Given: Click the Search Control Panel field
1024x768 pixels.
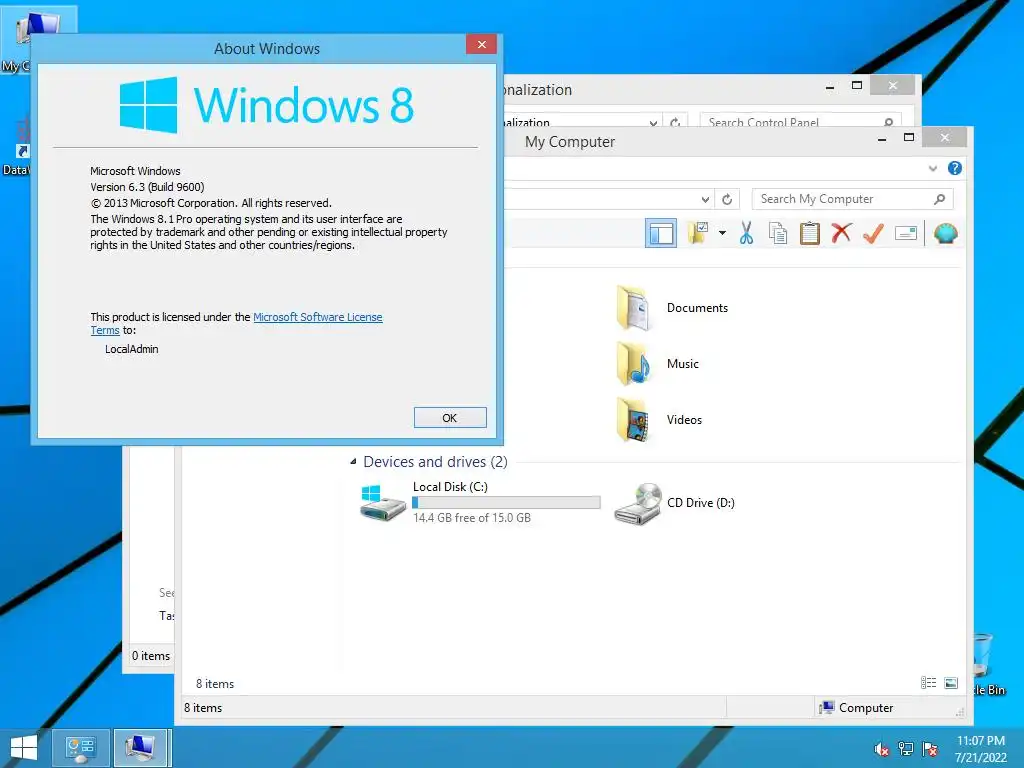Looking at the screenshot, I should click(801, 121).
